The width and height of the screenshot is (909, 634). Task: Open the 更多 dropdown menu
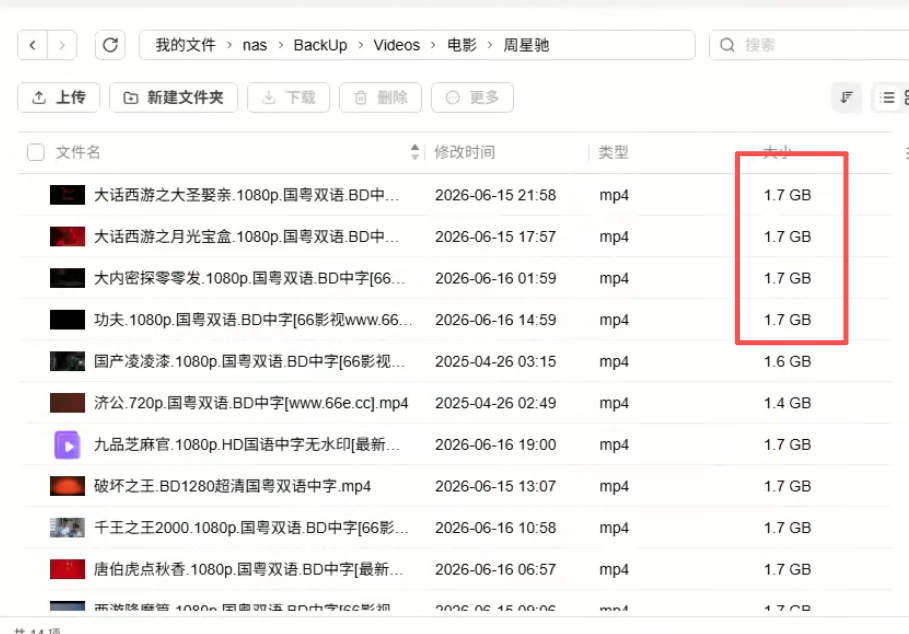[x=472, y=97]
